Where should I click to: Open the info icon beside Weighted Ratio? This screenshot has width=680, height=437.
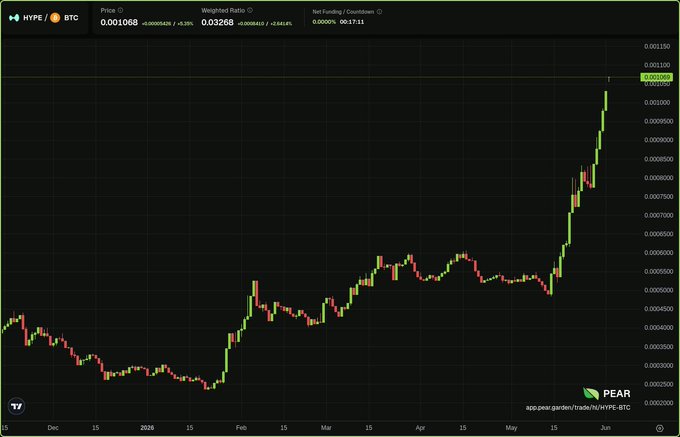[250, 10]
